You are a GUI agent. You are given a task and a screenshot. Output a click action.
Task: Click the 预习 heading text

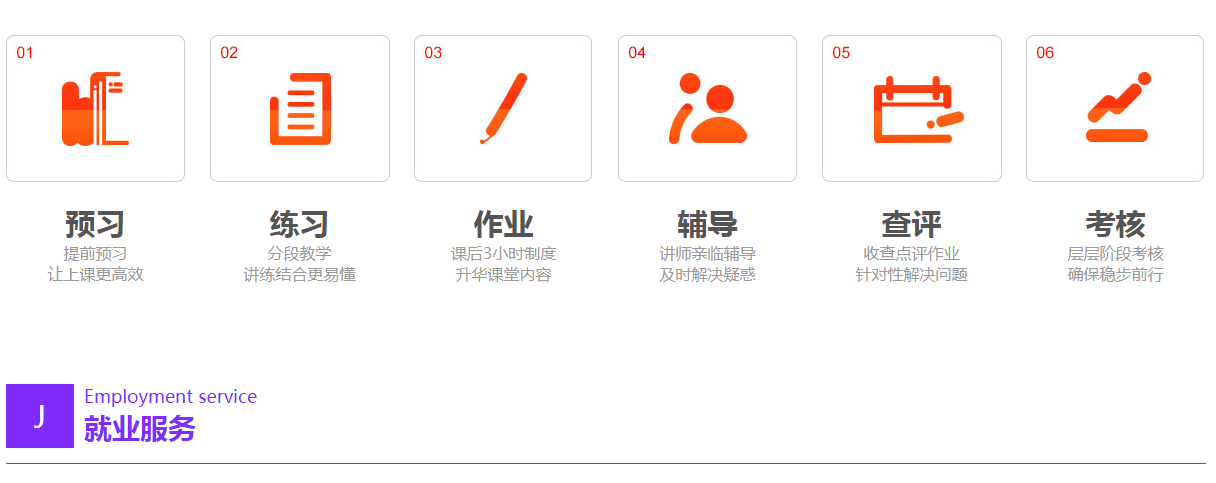tap(95, 224)
